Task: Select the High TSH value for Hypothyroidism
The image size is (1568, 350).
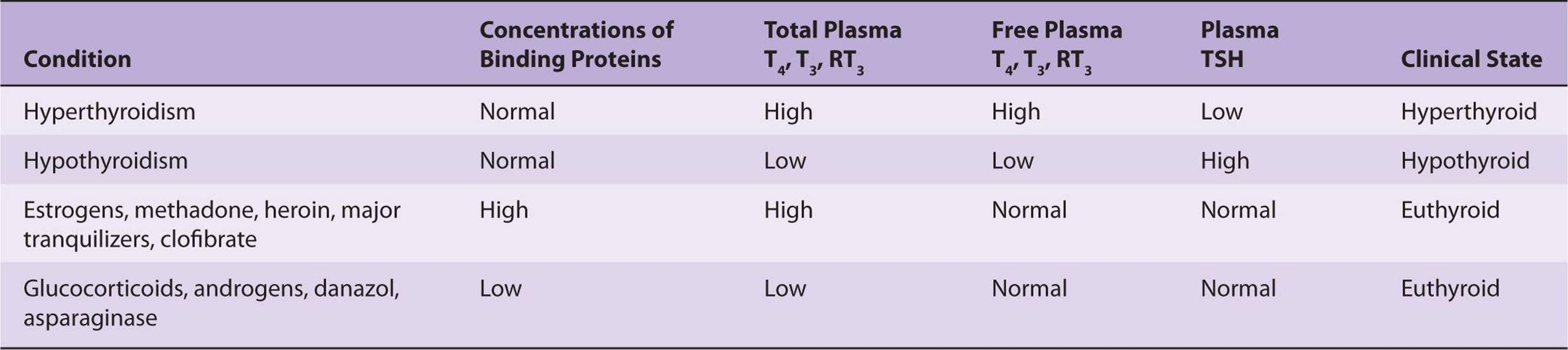Action: pyautogui.click(x=1225, y=161)
